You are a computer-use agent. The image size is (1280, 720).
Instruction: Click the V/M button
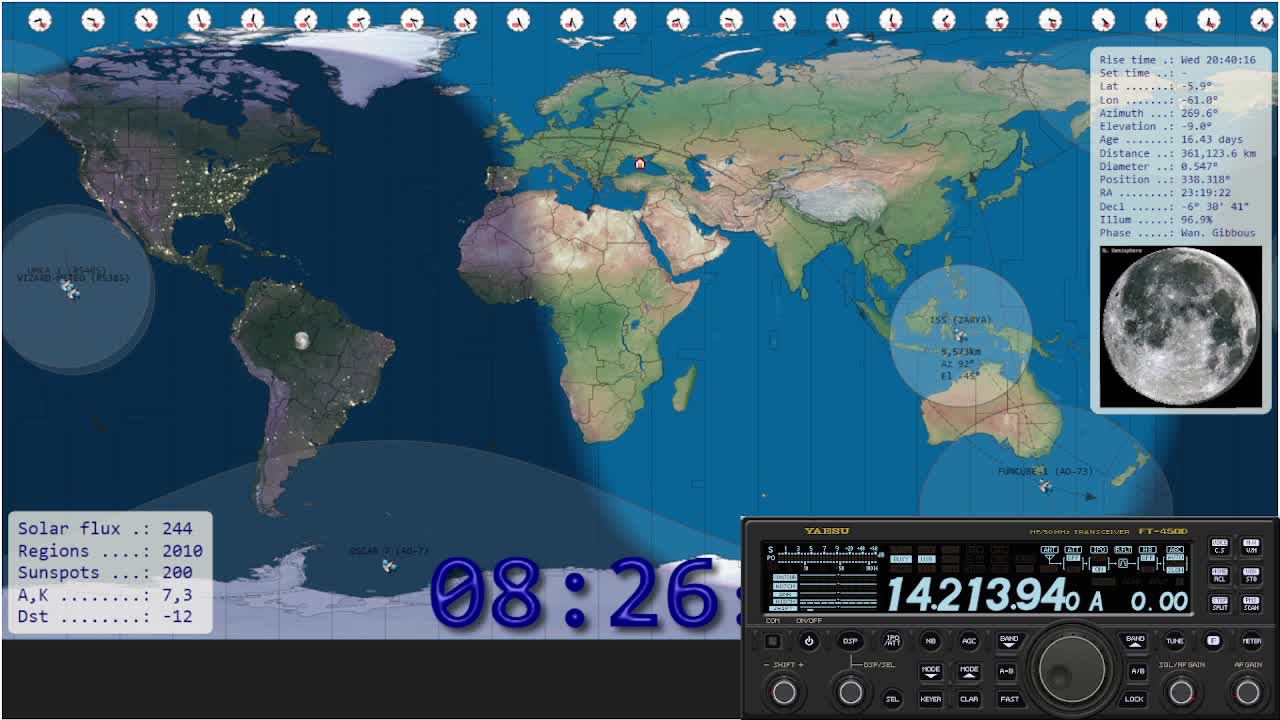point(1251,547)
